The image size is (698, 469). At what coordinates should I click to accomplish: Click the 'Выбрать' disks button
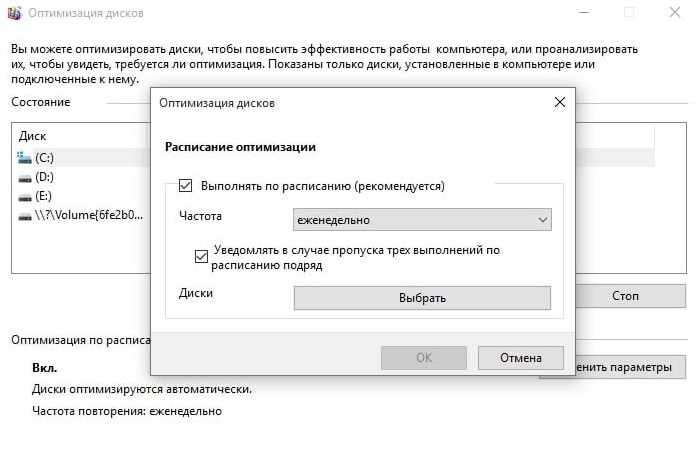pos(422,298)
